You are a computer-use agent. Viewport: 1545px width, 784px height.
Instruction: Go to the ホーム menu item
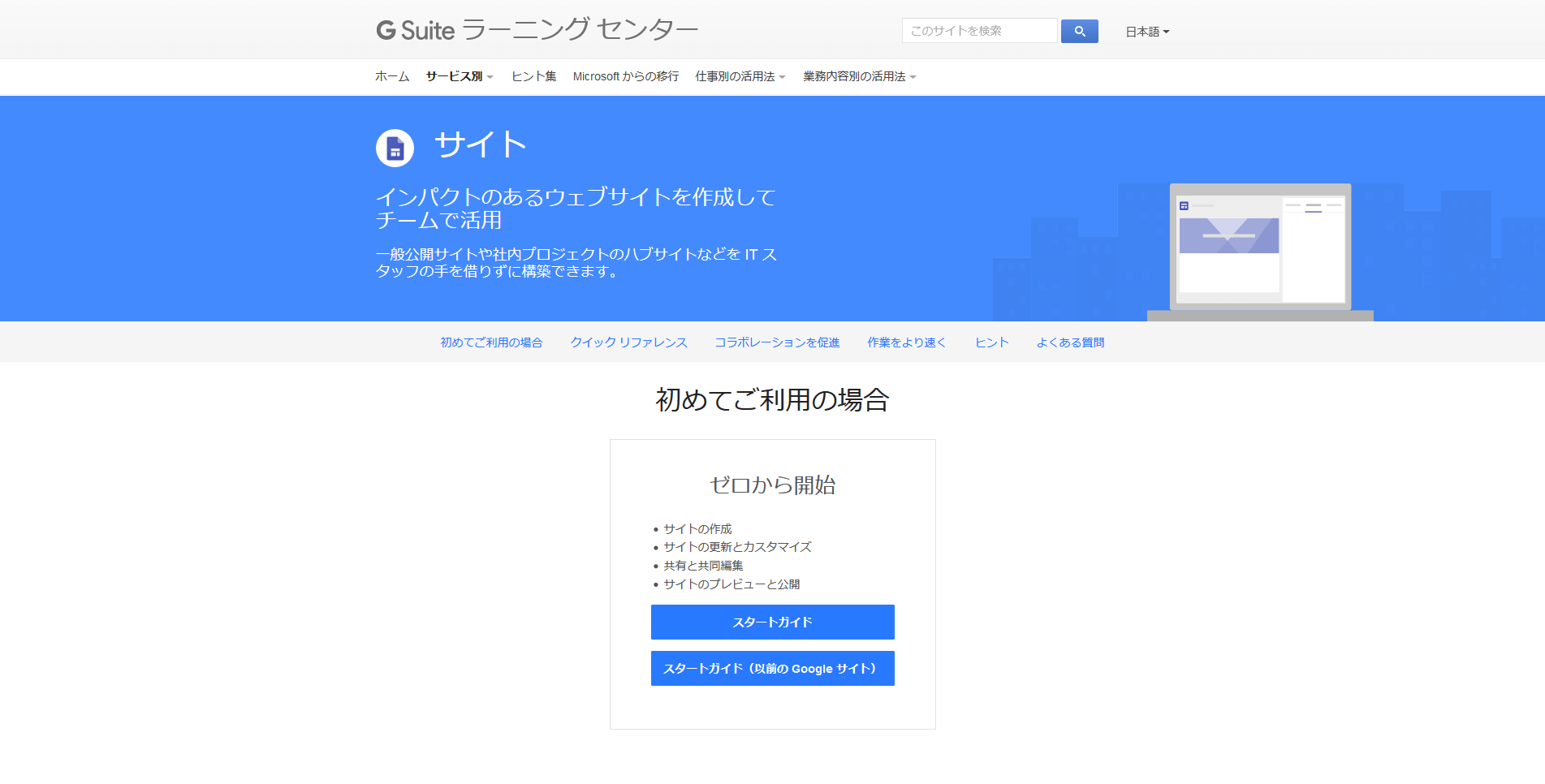coord(392,76)
